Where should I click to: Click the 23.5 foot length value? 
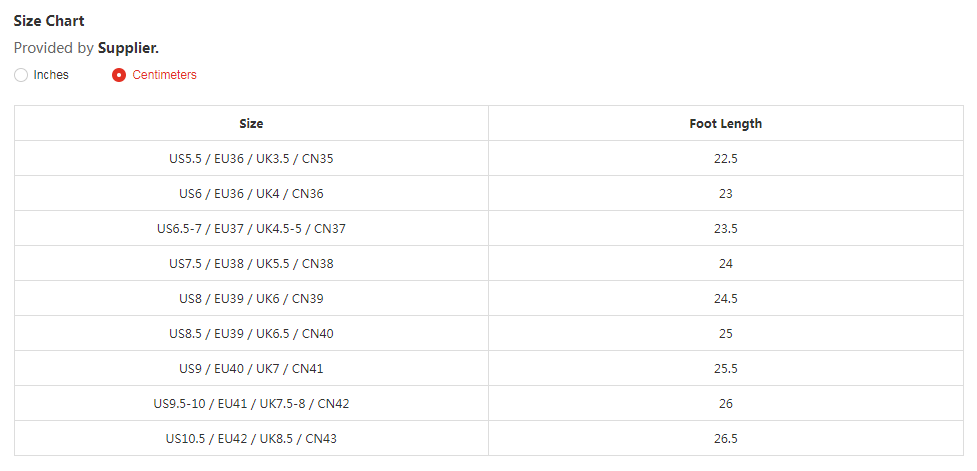[725, 229]
